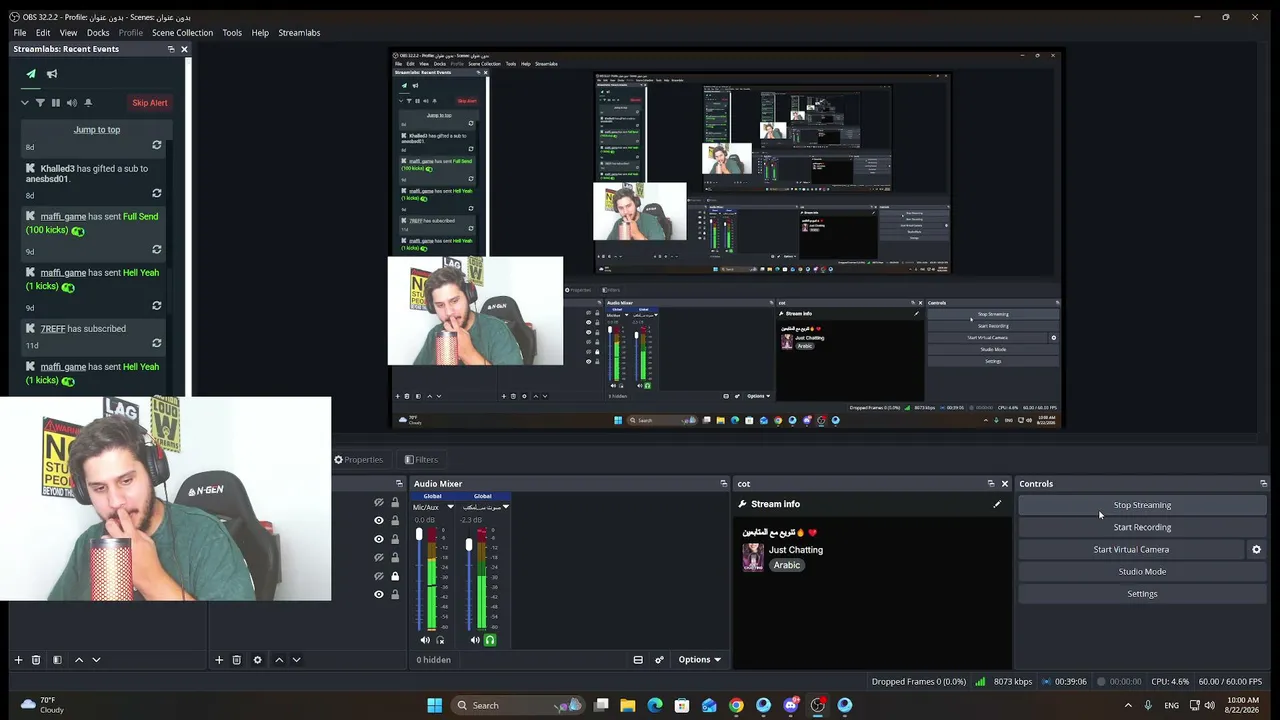Enable Studio Mode
This screenshot has width=1280, height=720.
pos(1142,572)
